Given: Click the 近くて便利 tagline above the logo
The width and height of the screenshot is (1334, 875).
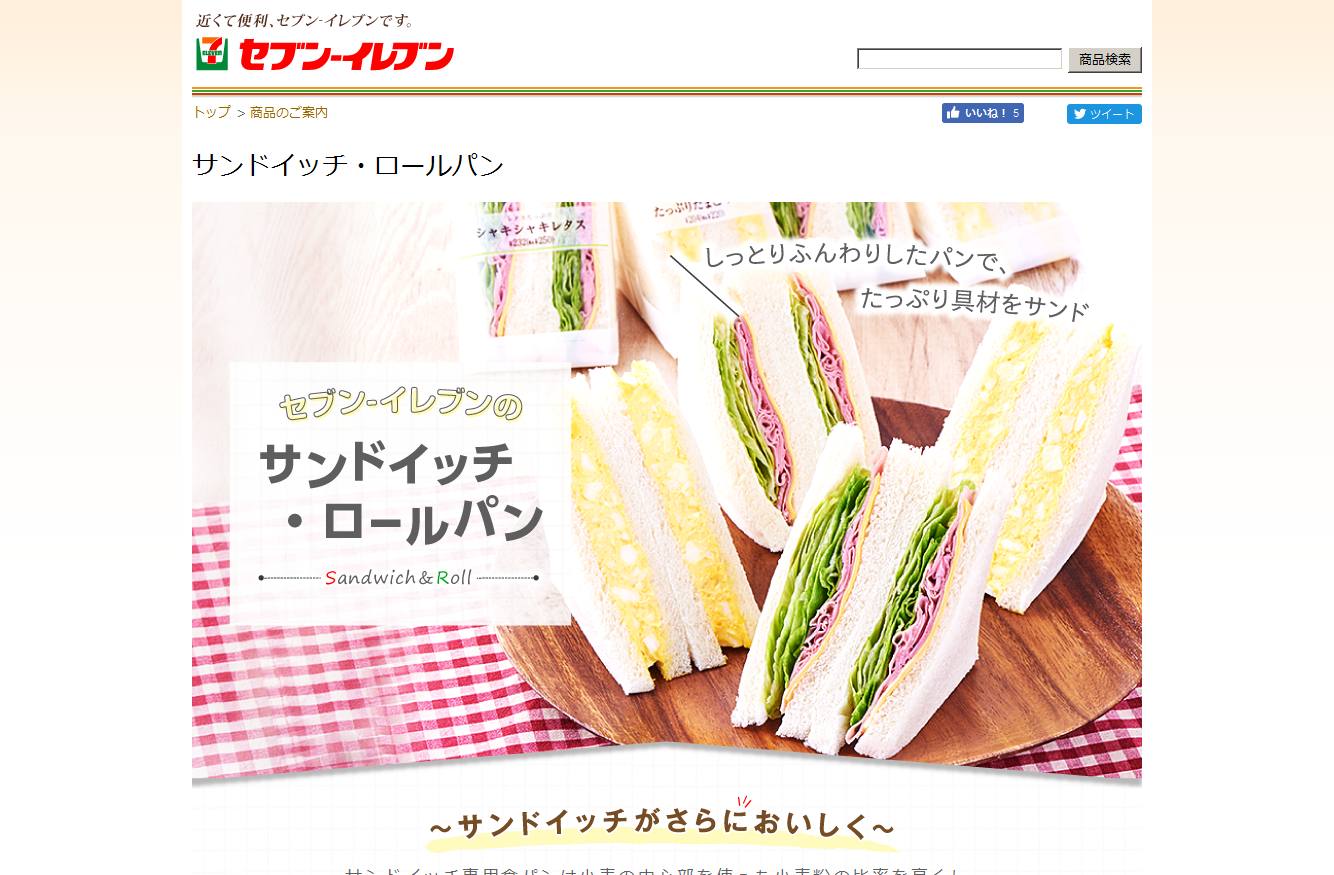Looking at the screenshot, I should point(305,20).
